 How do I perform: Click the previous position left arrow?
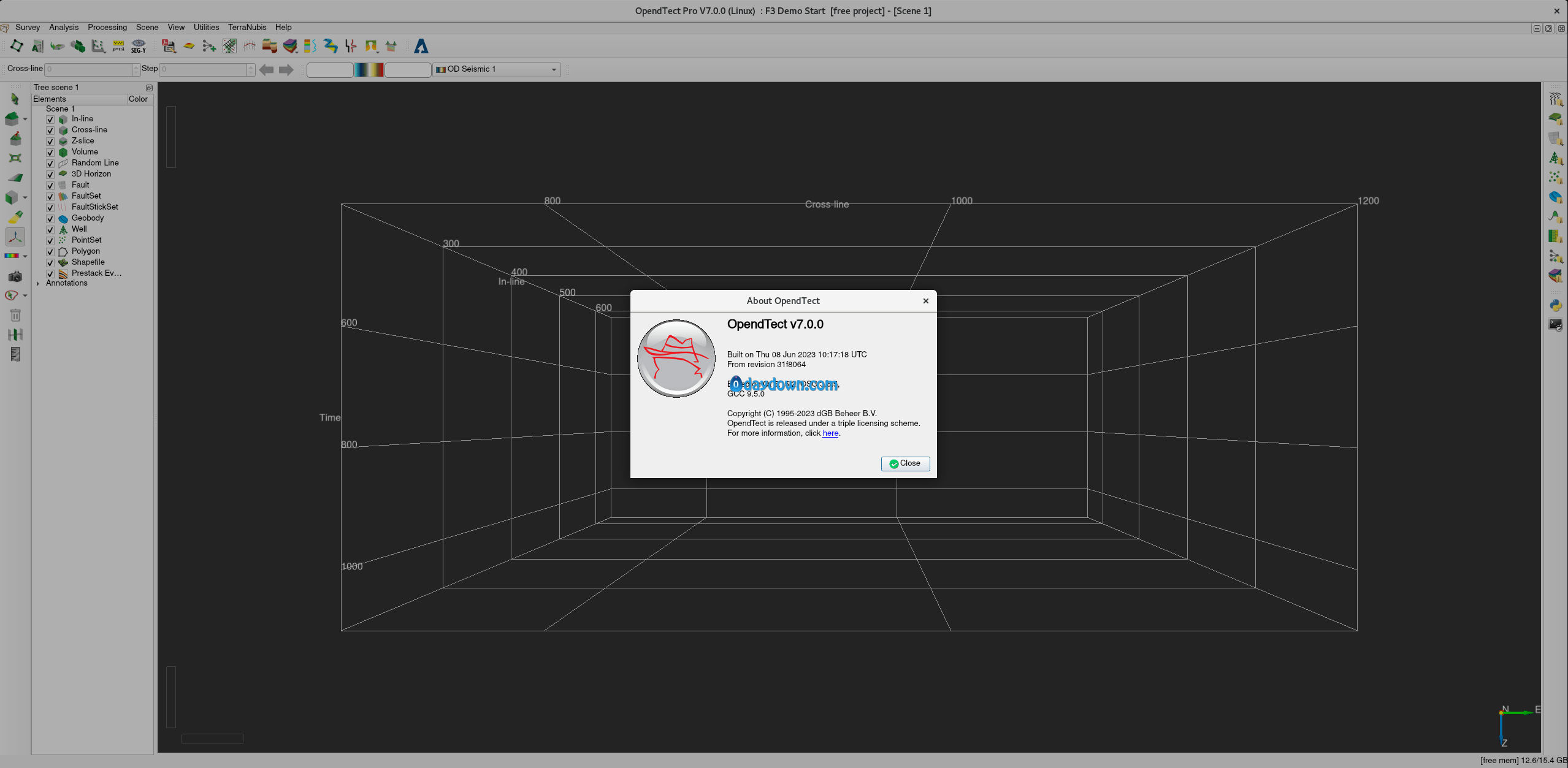266,69
